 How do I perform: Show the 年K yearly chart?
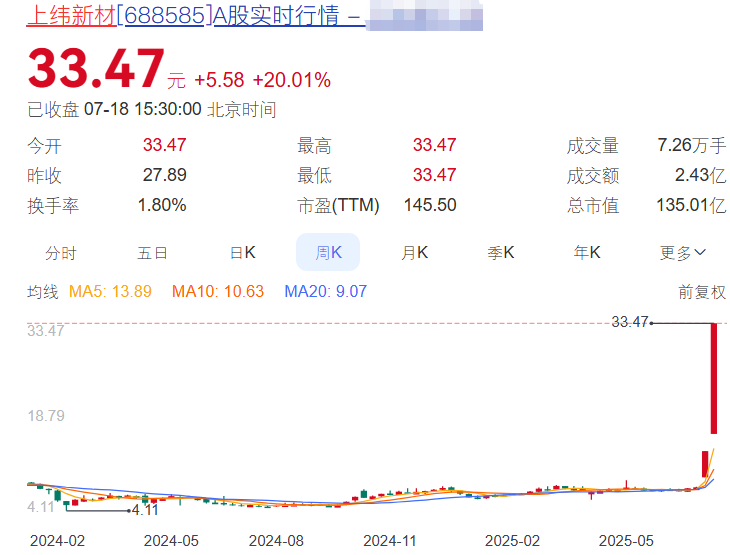(586, 253)
